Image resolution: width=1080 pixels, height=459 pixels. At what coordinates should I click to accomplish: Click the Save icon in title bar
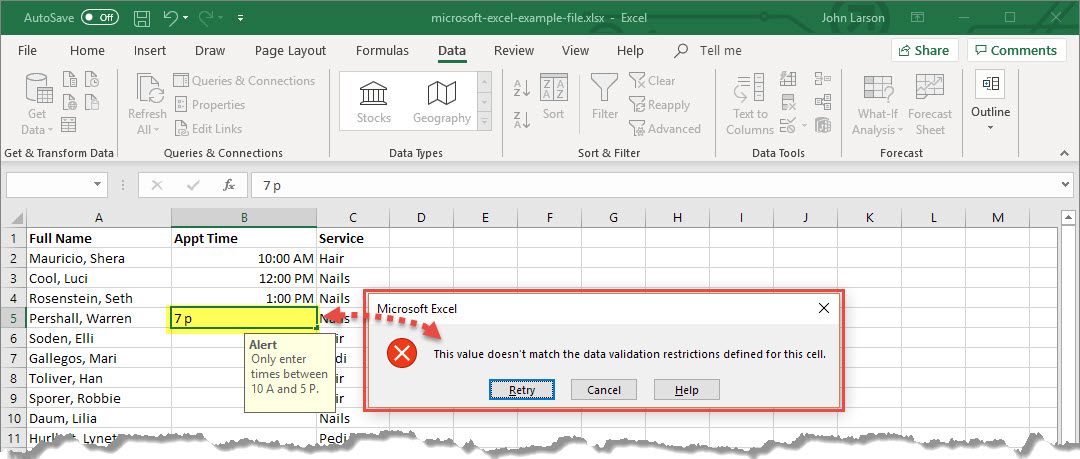pyautogui.click(x=142, y=18)
